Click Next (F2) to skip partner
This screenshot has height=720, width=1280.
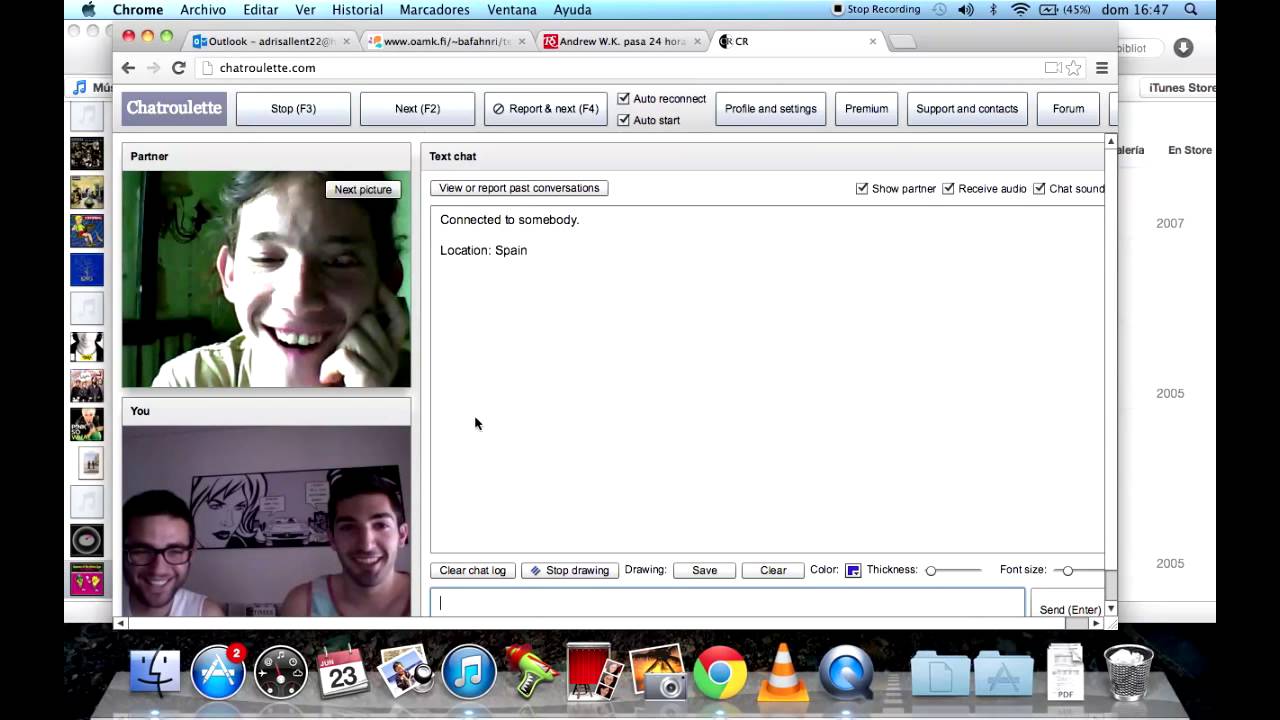tap(417, 109)
